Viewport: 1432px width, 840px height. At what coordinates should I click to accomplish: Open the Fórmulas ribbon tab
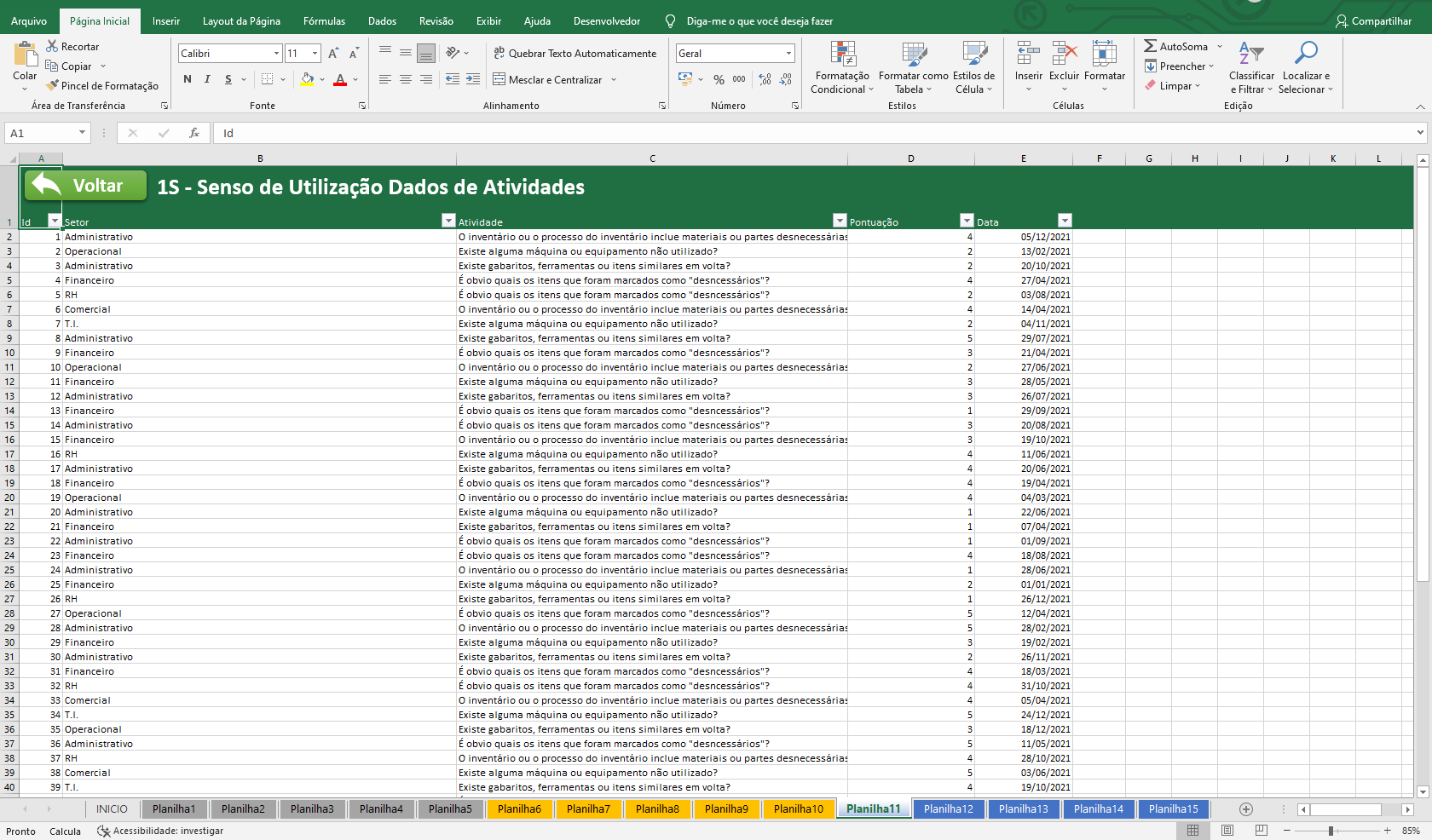point(324,20)
